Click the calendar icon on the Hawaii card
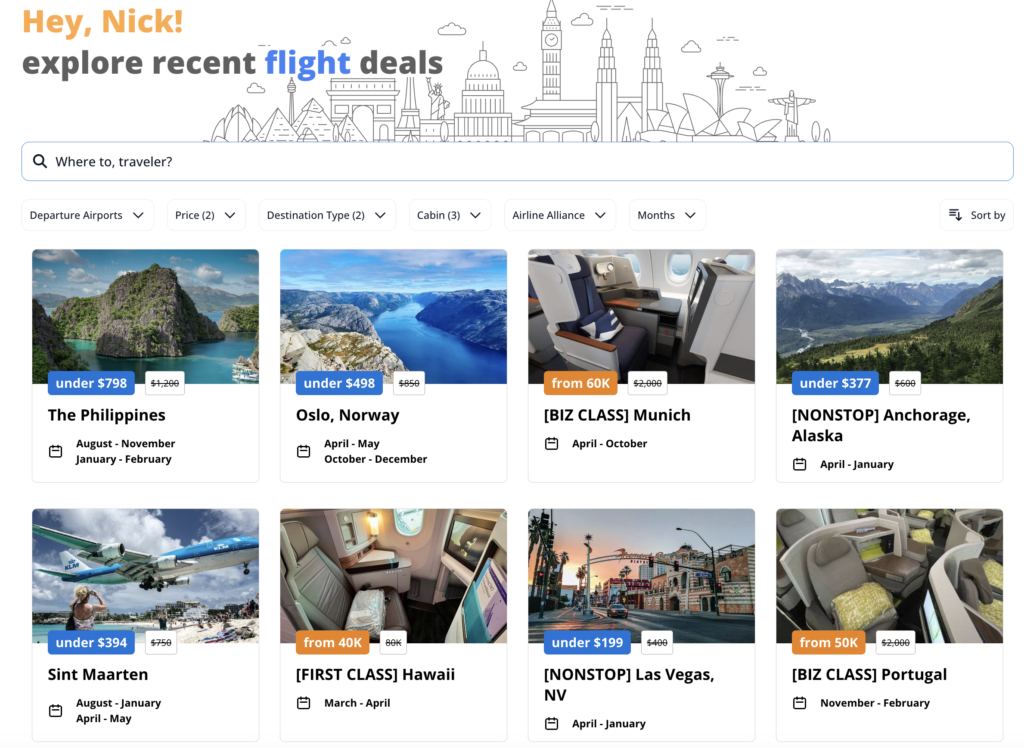This screenshot has height=748, width=1024. pos(303,702)
